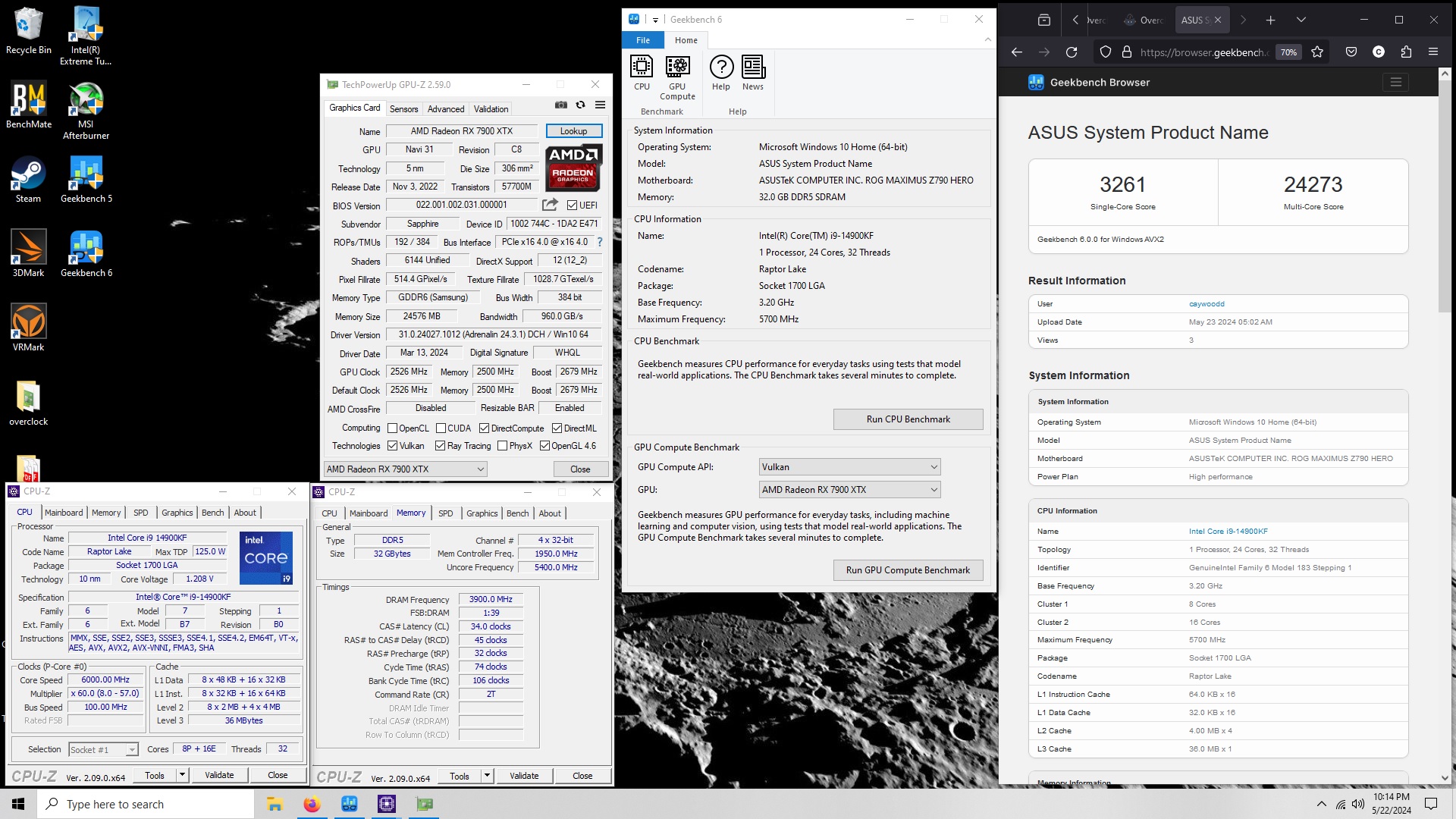Open File tab in Geekbench 6
The image size is (1456, 819).
click(643, 40)
